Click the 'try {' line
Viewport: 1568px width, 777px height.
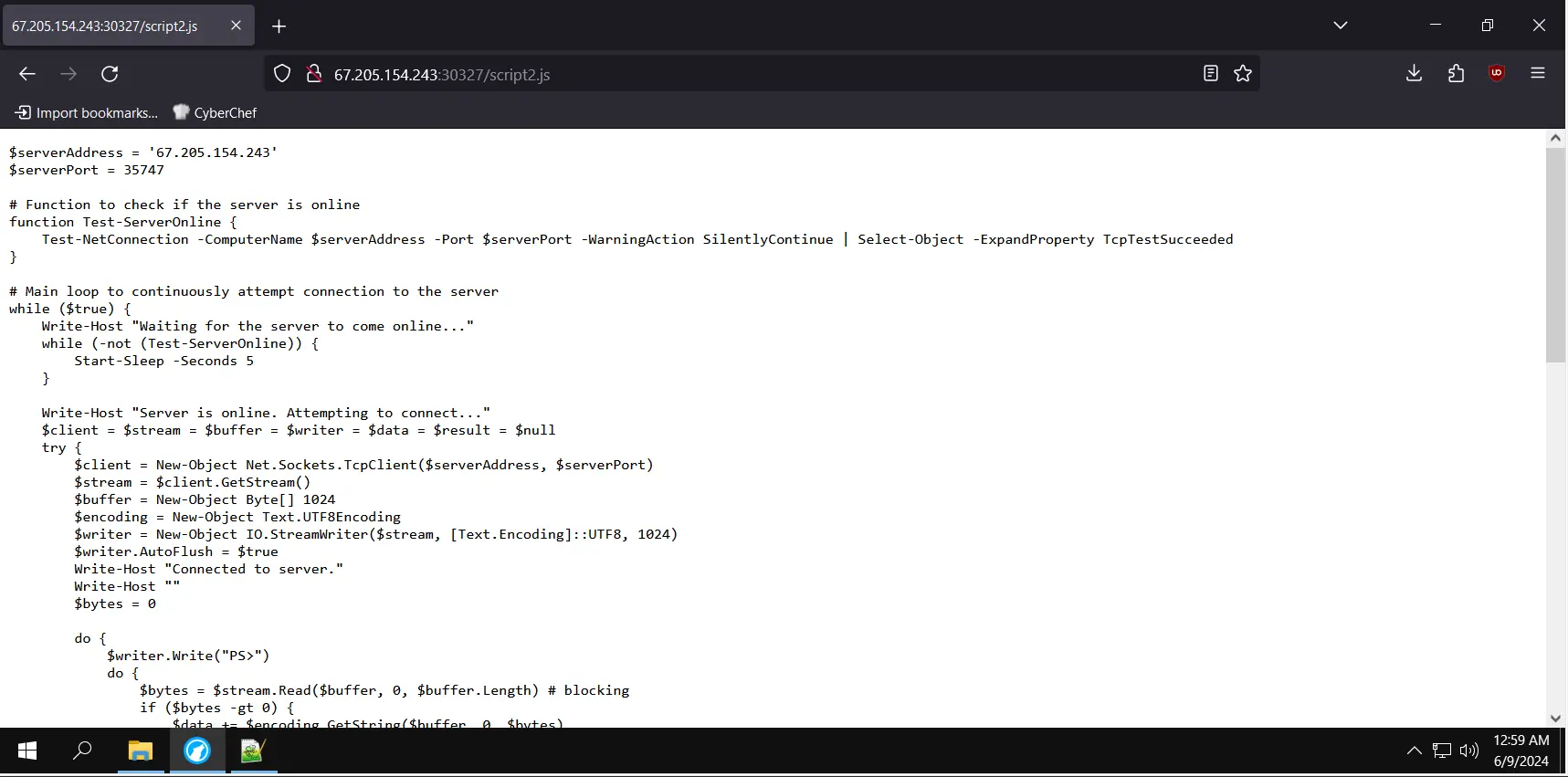point(62,447)
